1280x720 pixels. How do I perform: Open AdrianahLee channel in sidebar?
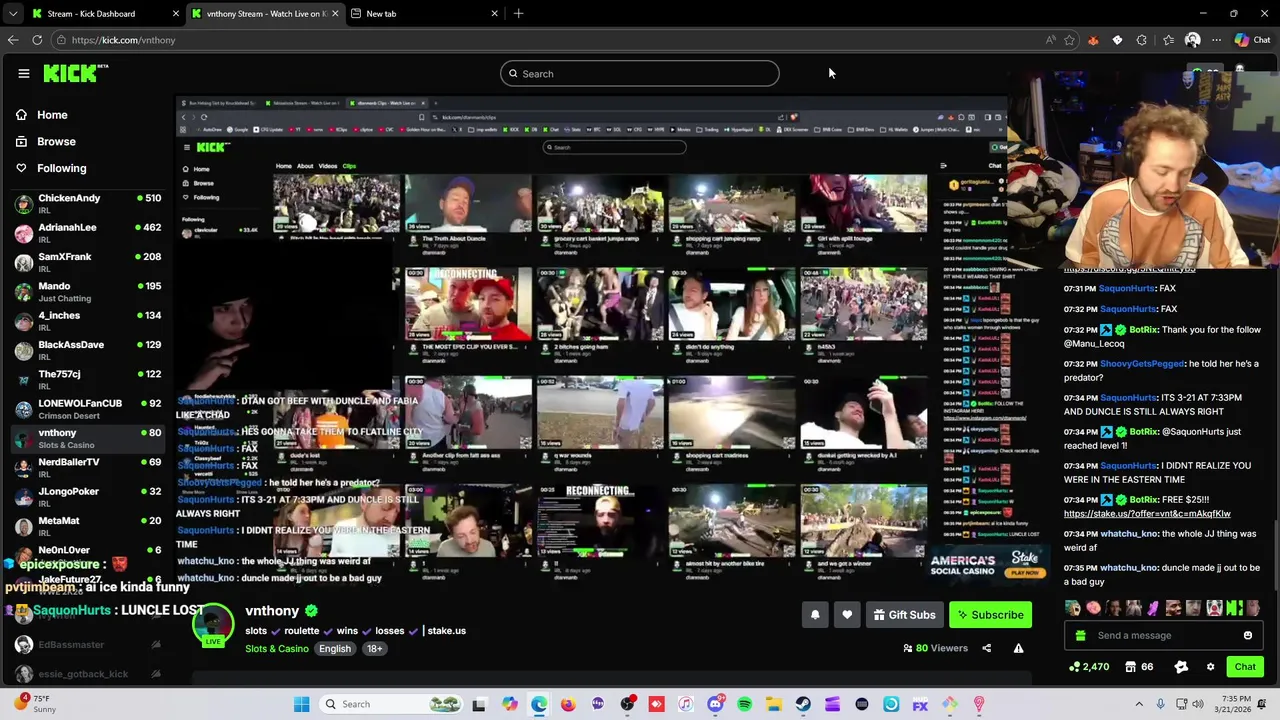click(x=88, y=233)
